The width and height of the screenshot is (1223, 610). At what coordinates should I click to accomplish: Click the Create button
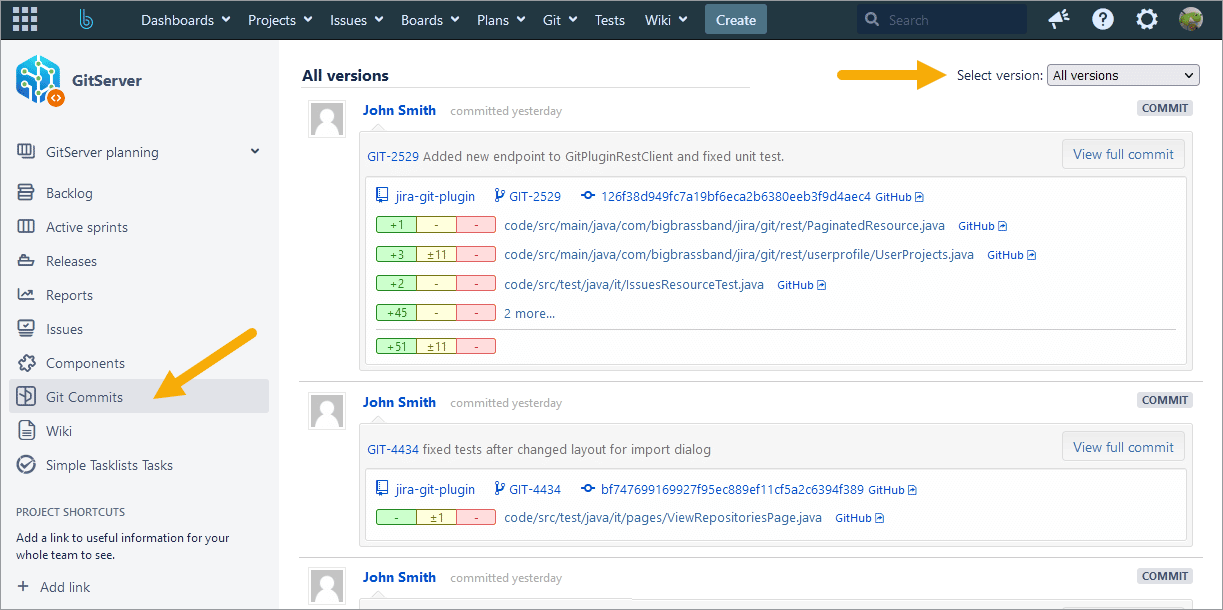[735, 20]
